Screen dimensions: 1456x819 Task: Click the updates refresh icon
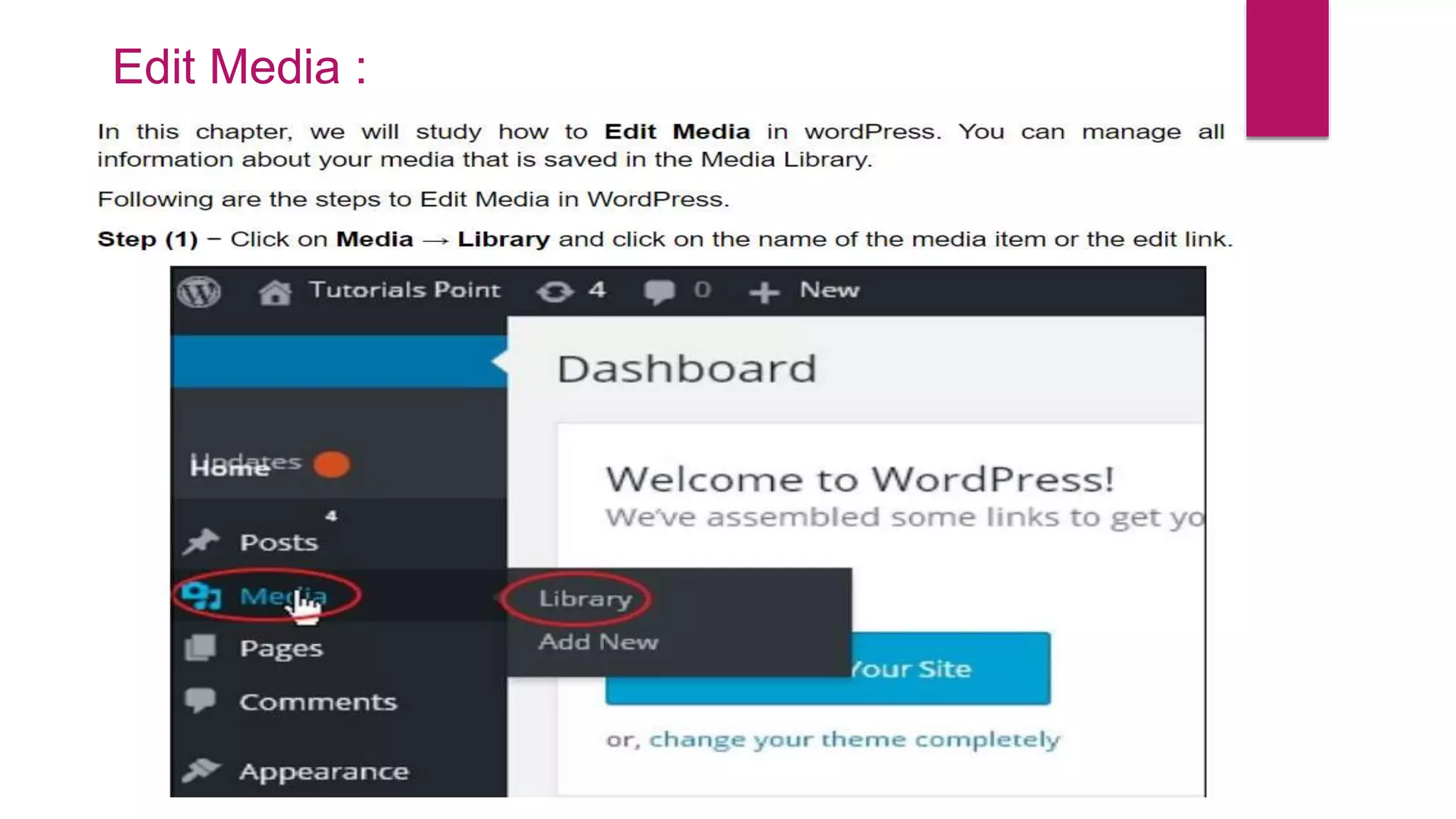click(x=555, y=291)
